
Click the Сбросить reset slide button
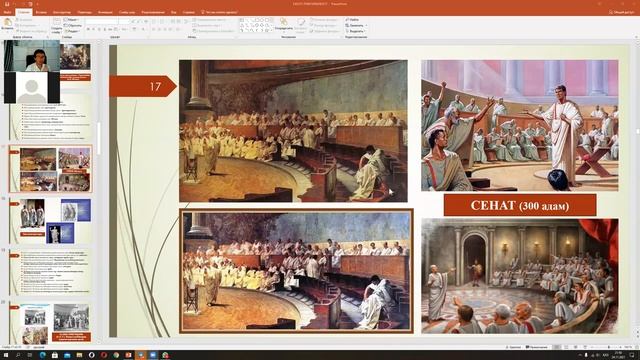point(73,25)
